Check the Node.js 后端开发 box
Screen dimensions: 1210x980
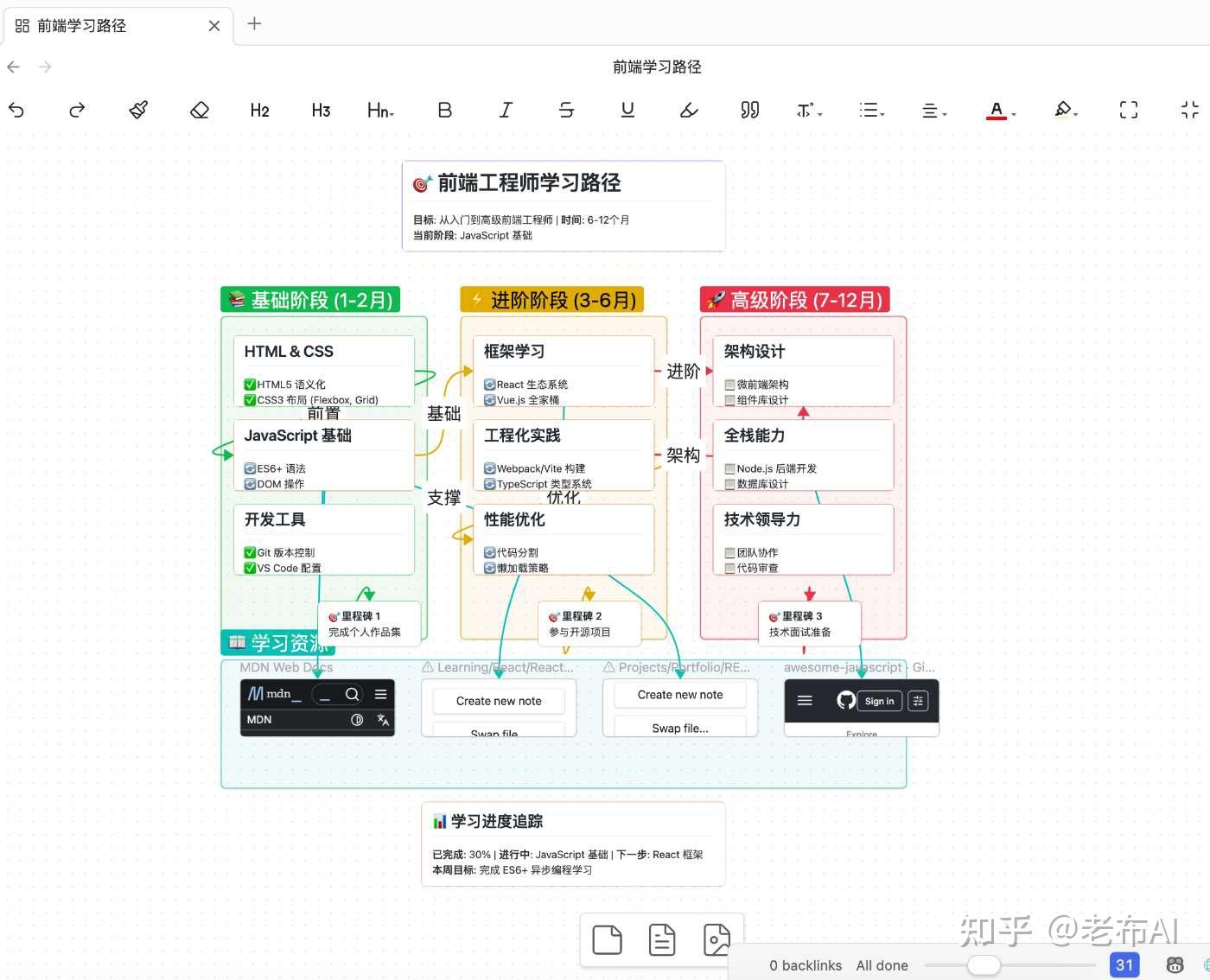(730, 468)
